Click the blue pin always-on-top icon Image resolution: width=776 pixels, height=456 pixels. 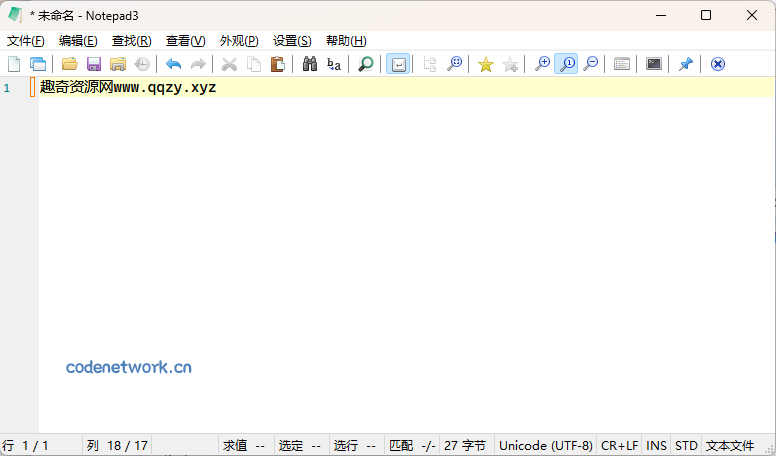[x=685, y=64]
